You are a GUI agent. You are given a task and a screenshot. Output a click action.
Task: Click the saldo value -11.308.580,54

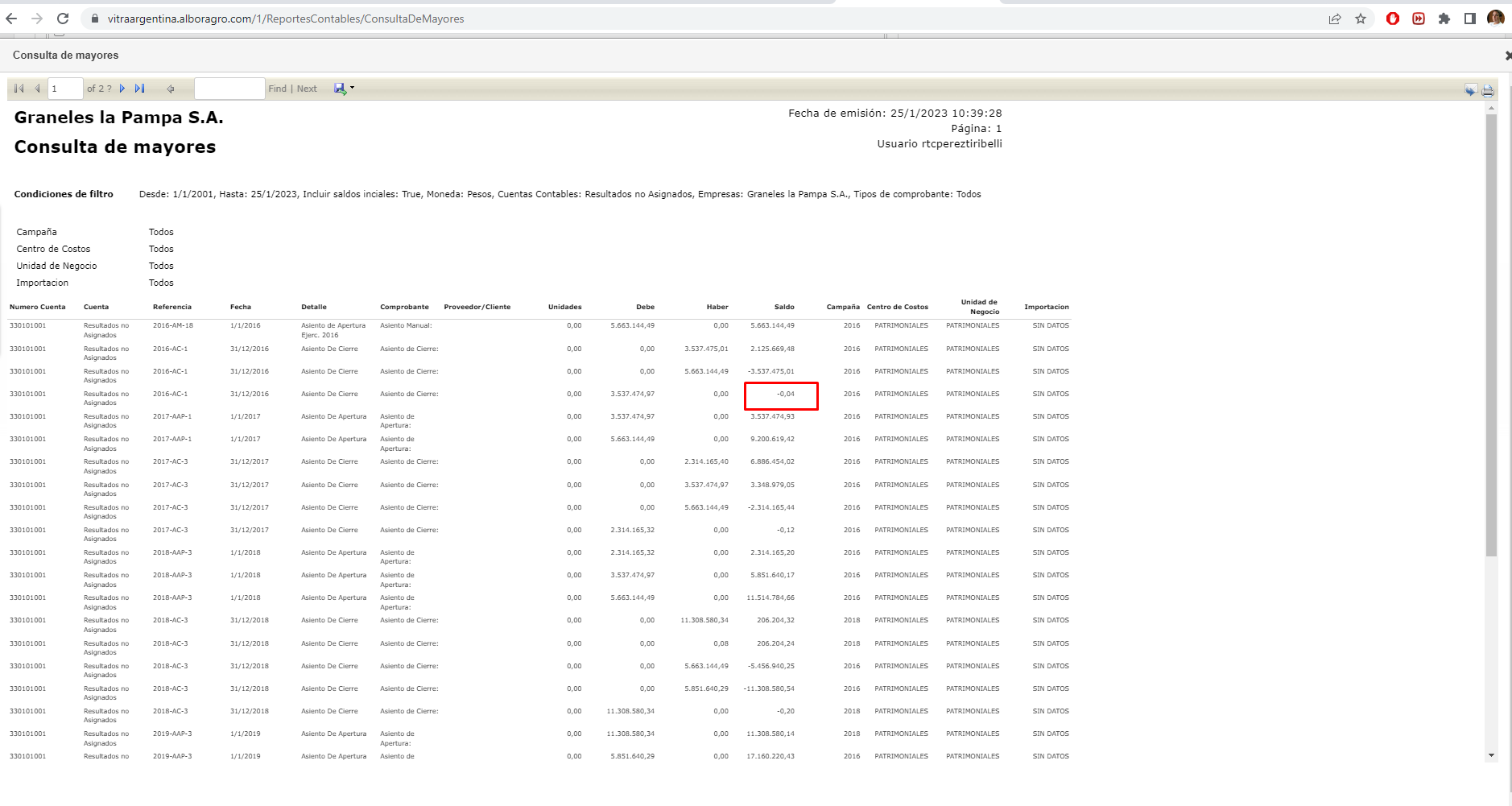pos(769,689)
